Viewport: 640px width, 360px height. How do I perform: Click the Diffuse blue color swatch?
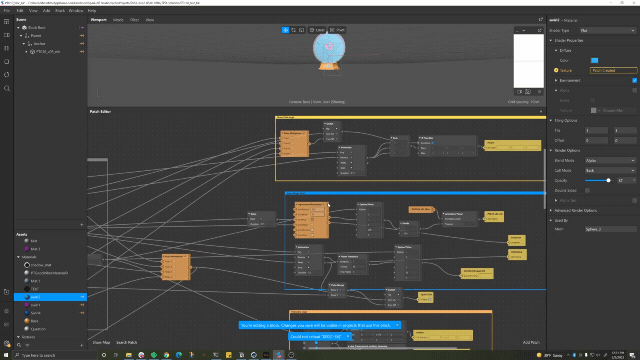pos(595,60)
